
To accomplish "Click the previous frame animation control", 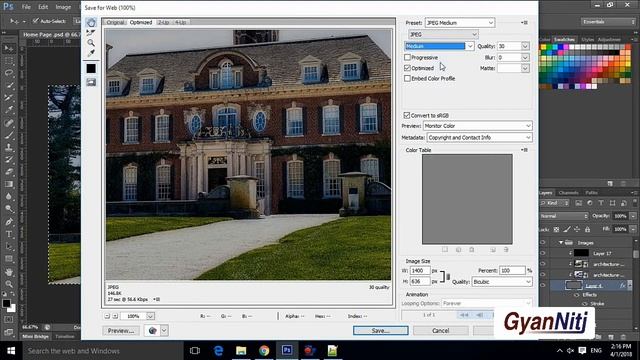I will click(x=480, y=315).
